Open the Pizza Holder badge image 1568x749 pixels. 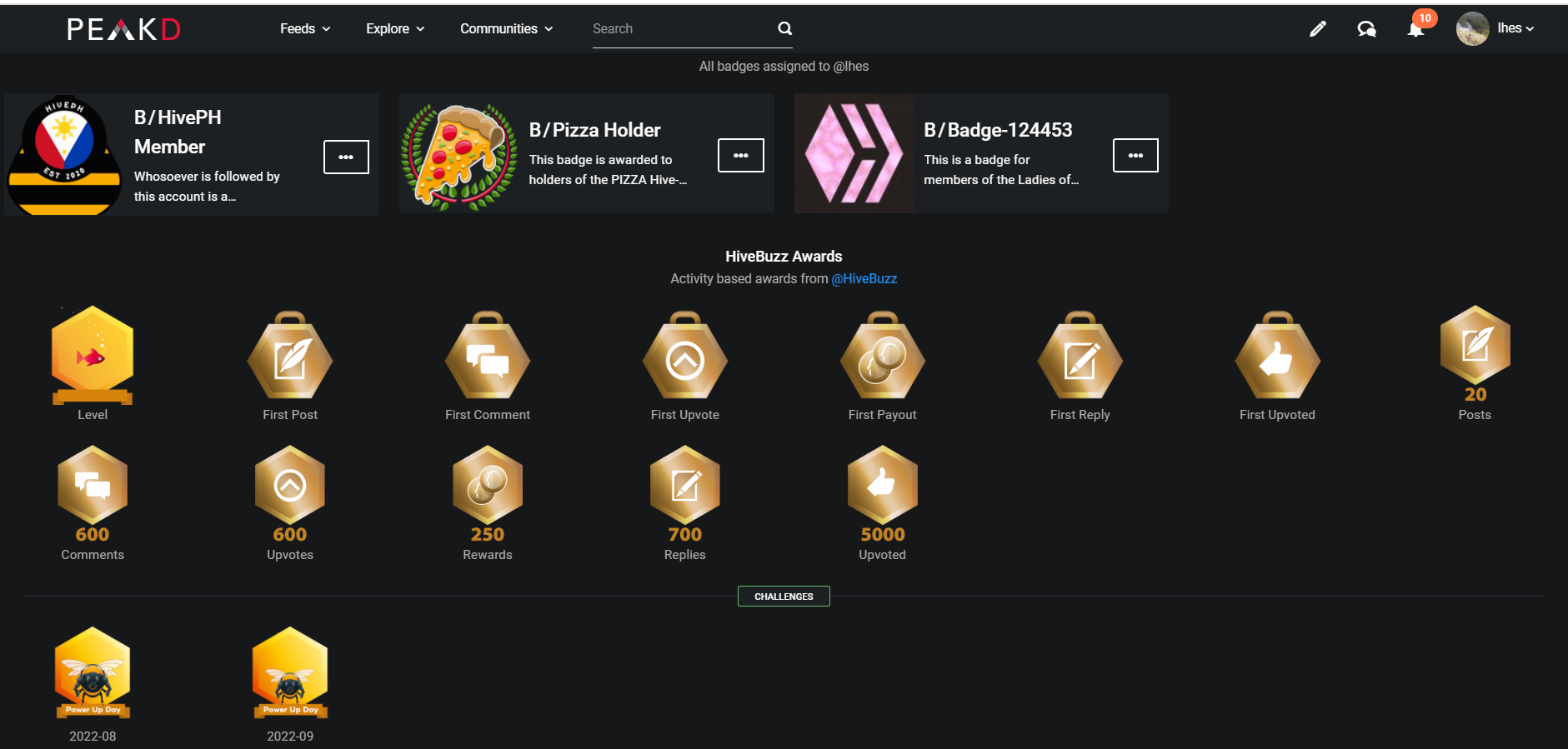tap(459, 154)
